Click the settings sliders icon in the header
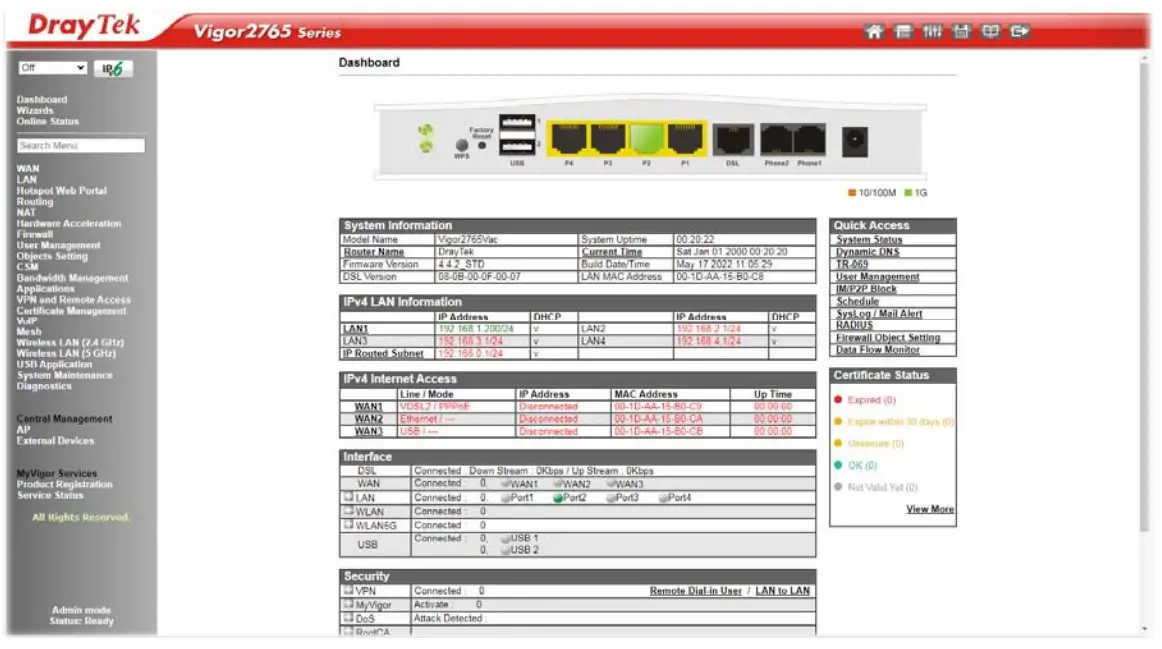Image resolution: width=1162 pixels, height=649 pixels. point(932,32)
